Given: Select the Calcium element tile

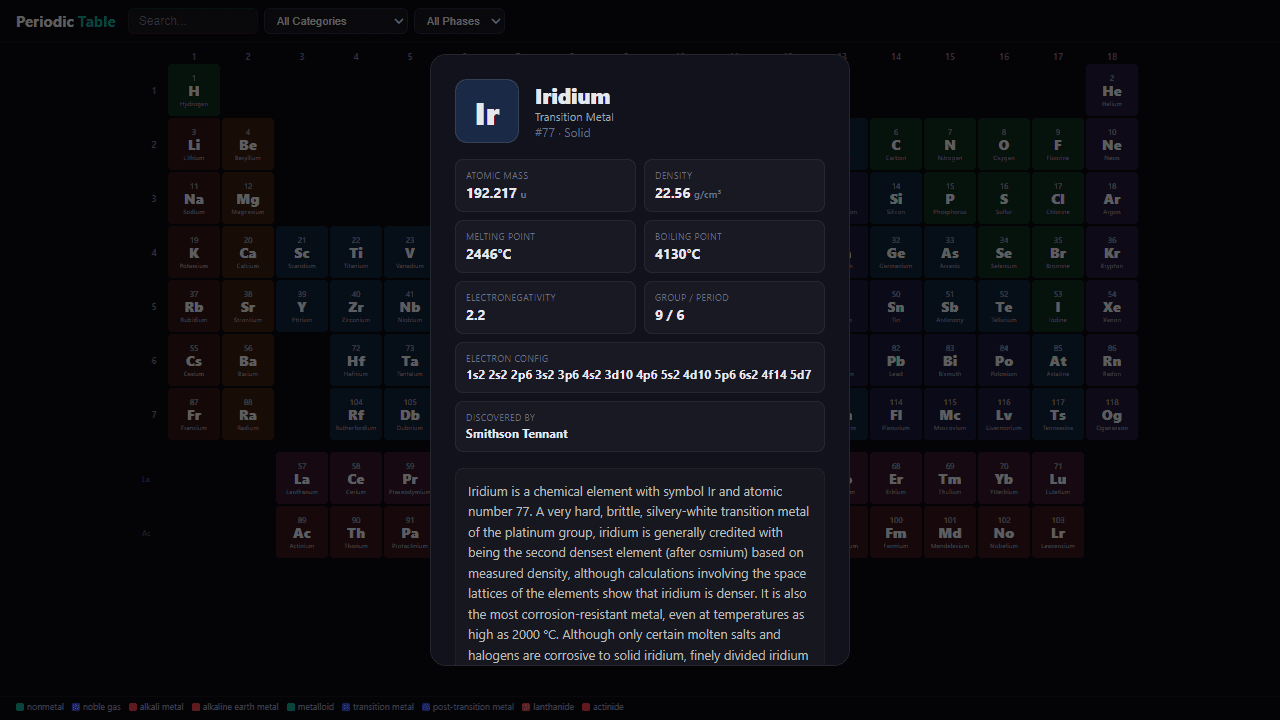Looking at the screenshot, I should [x=248, y=252].
